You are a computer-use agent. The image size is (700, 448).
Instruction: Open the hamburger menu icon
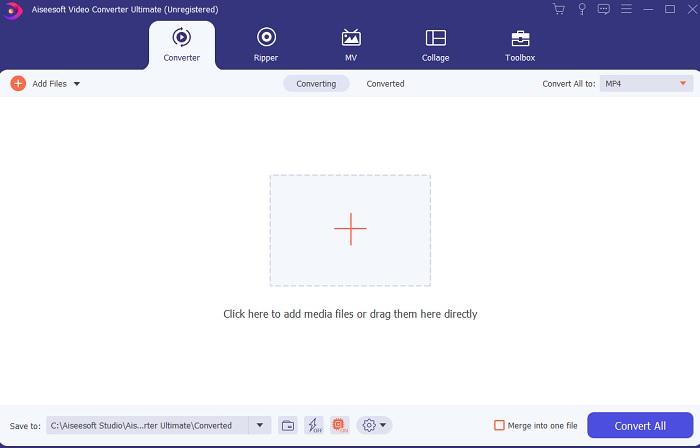(x=626, y=9)
